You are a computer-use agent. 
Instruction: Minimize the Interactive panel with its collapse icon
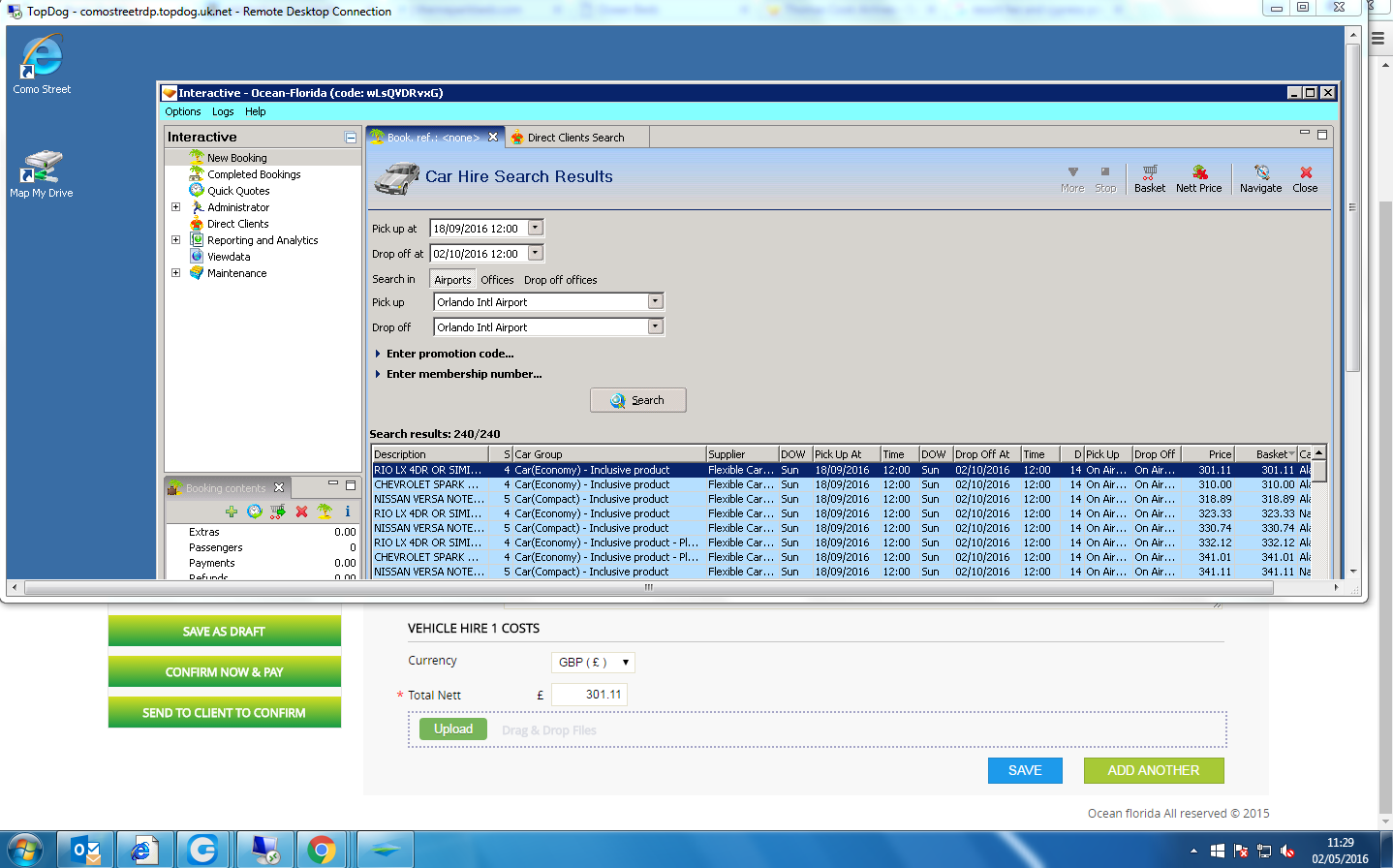[351, 138]
